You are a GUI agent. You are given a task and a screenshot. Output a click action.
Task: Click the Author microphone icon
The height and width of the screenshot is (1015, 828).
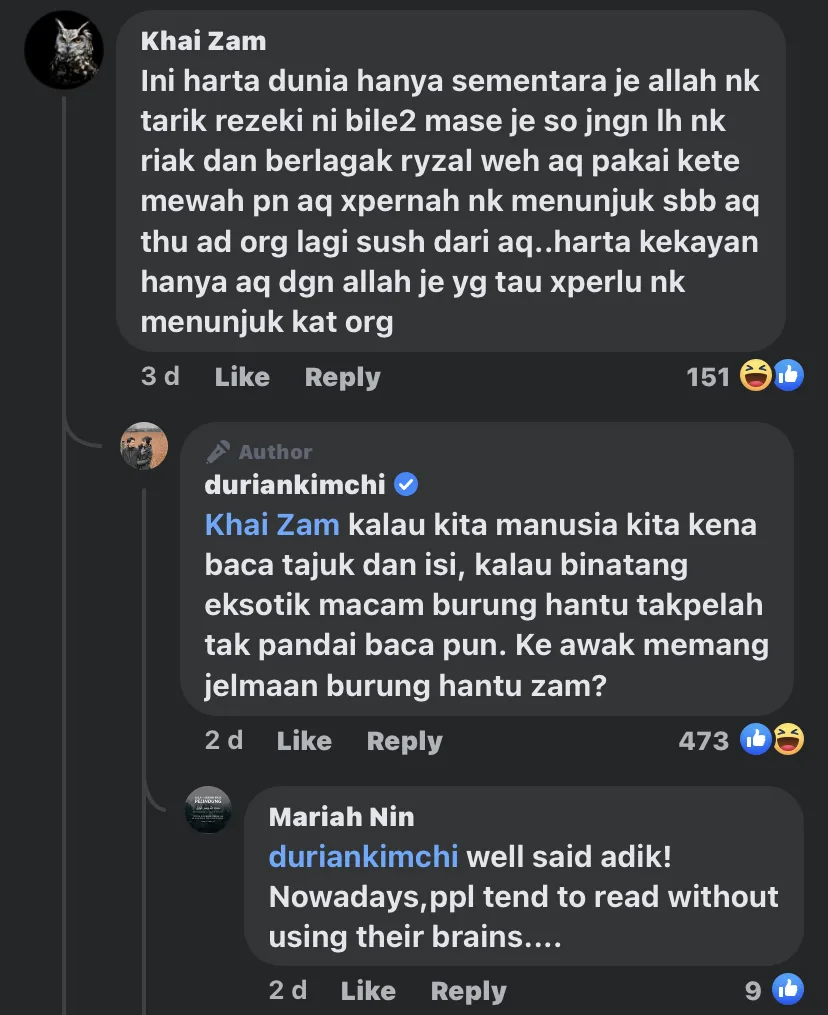pyautogui.click(x=218, y=452)
